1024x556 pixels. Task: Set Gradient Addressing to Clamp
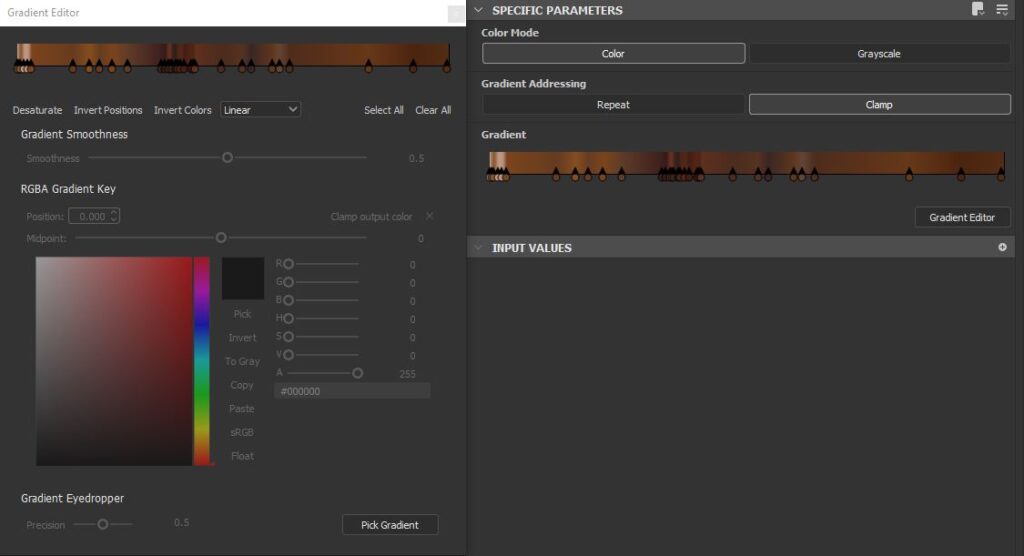(879, 105)
